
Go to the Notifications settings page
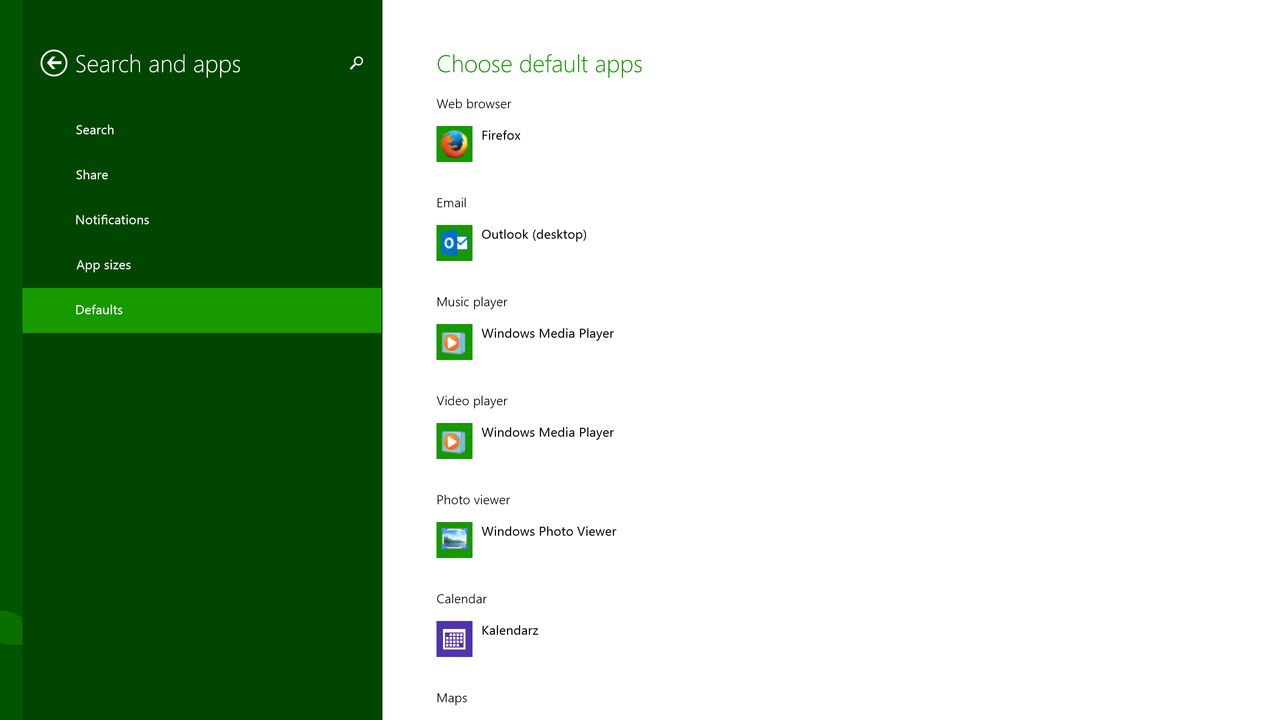click(202, 220)
